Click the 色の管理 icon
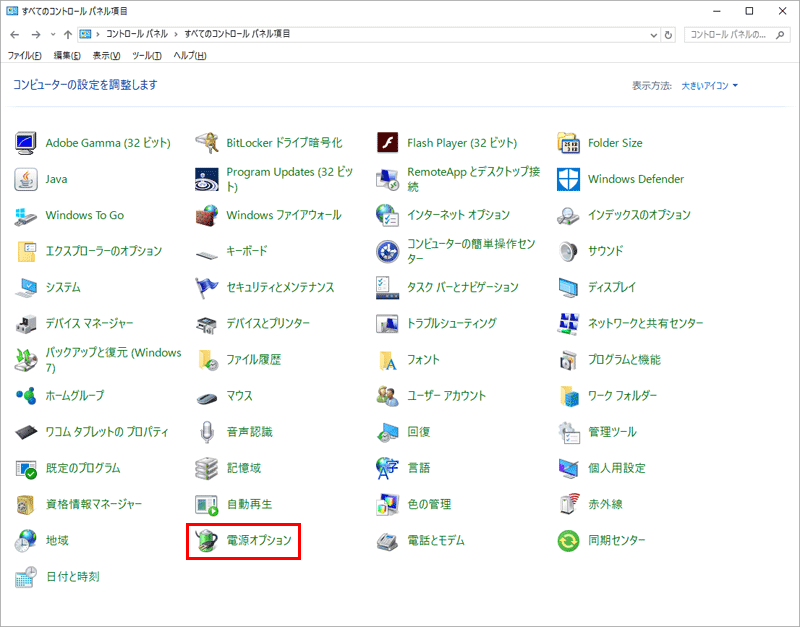The width and height of the screenshot is (800, 627). pyautogui.click(x=387, y=505)
